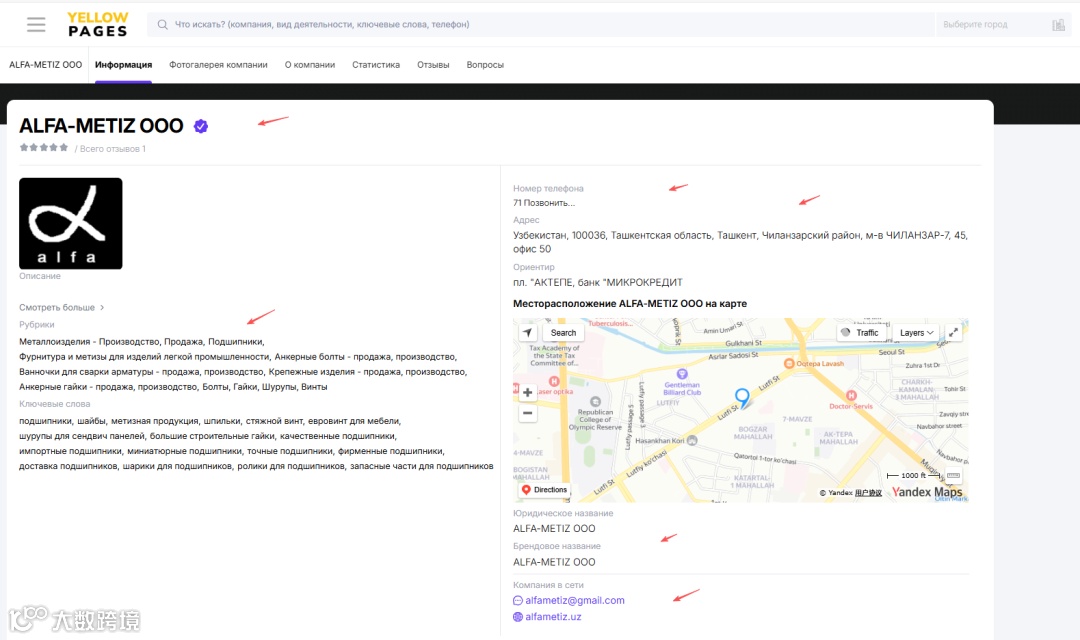This screenshot has height=640, width=1080.
Task: Click the verified badge next to company name
Action: click(200, 126)
